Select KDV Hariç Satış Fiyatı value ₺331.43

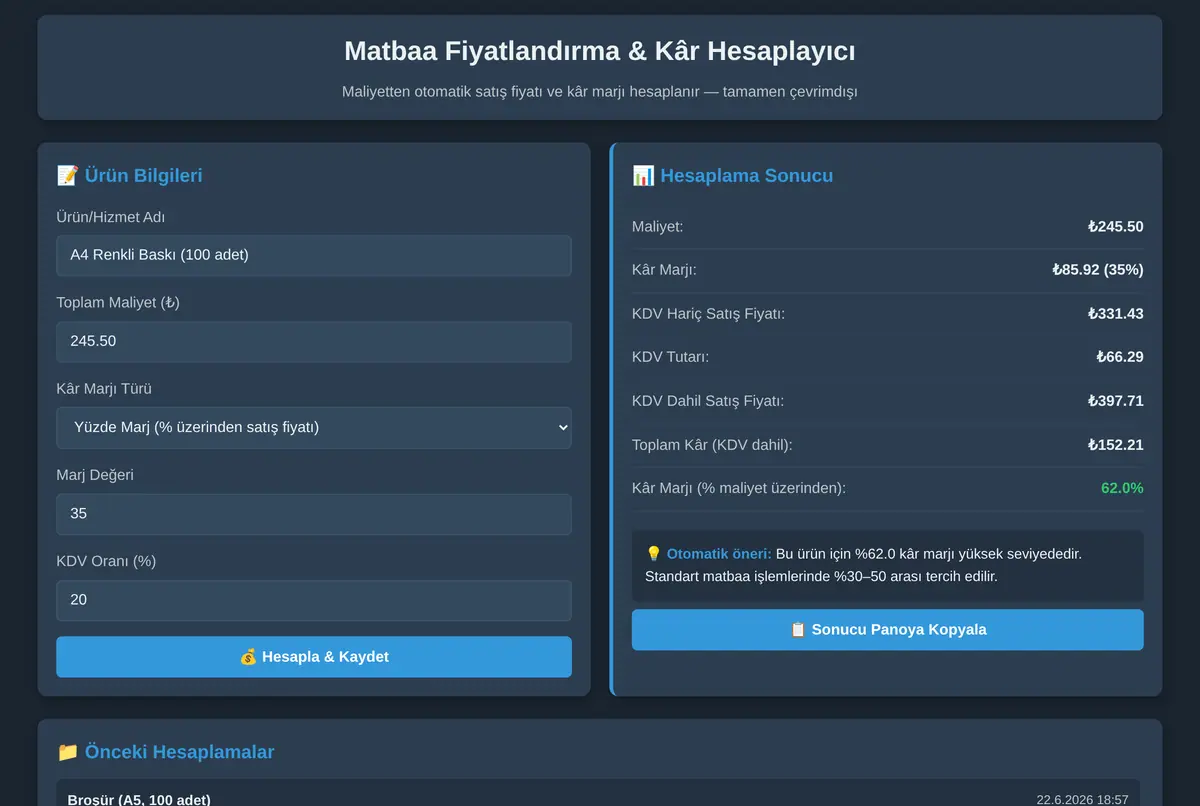[1115, 314]
